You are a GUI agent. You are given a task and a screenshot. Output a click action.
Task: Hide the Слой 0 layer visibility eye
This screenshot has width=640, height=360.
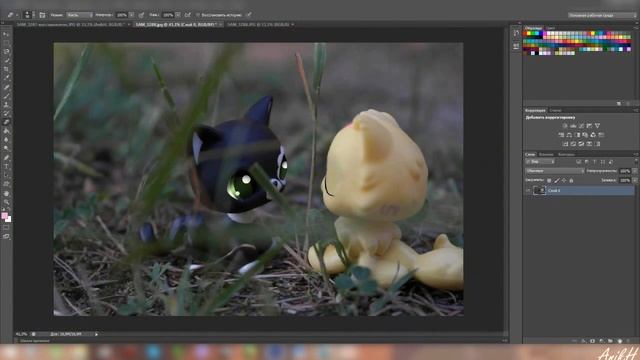pos(528,191)
